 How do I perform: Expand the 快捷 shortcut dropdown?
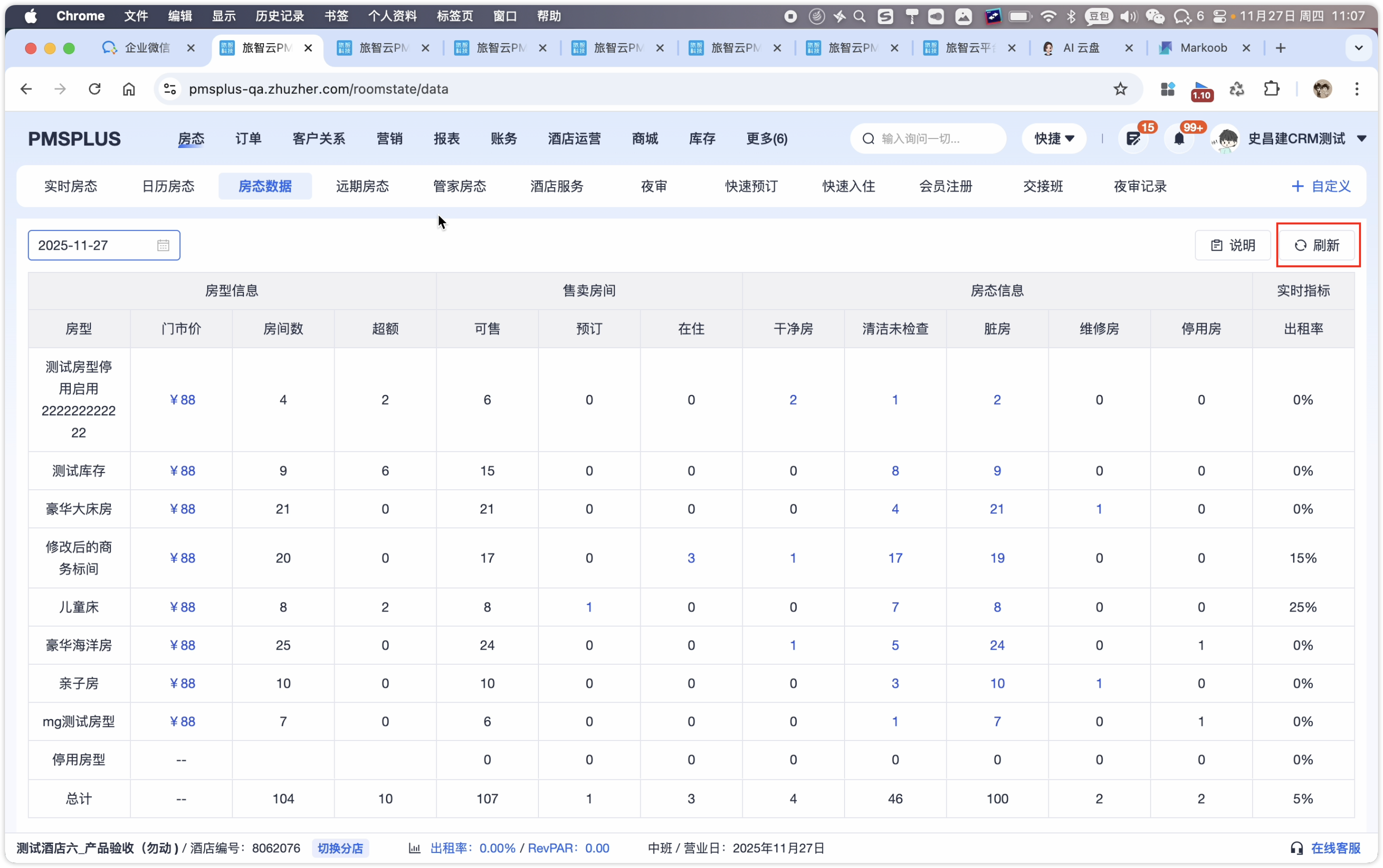1054,138
